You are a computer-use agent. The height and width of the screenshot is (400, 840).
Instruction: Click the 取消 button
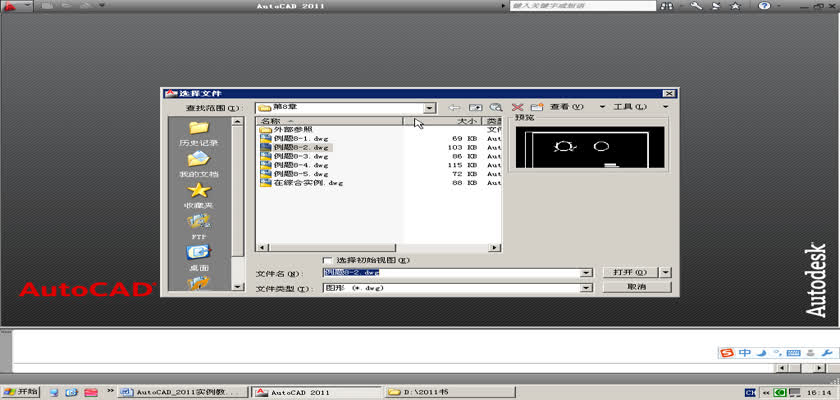636,288
